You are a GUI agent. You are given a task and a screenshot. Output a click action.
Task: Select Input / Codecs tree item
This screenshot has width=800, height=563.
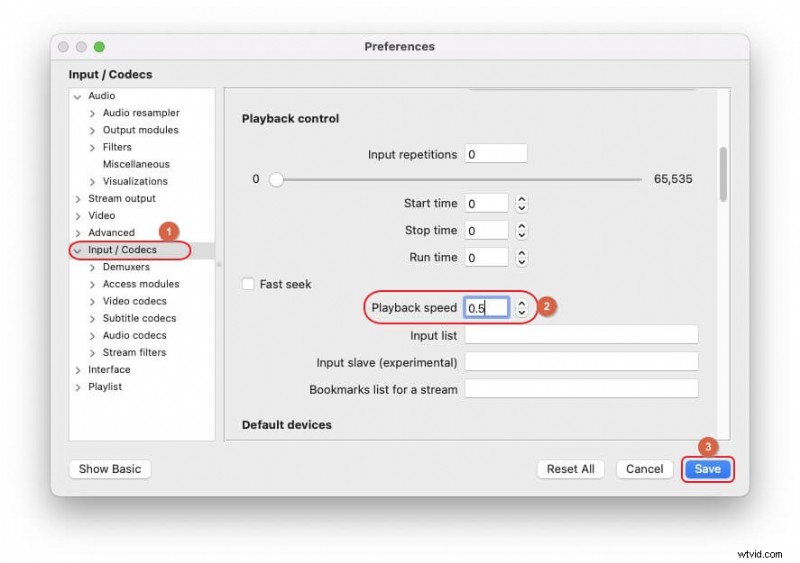(122, 250)
